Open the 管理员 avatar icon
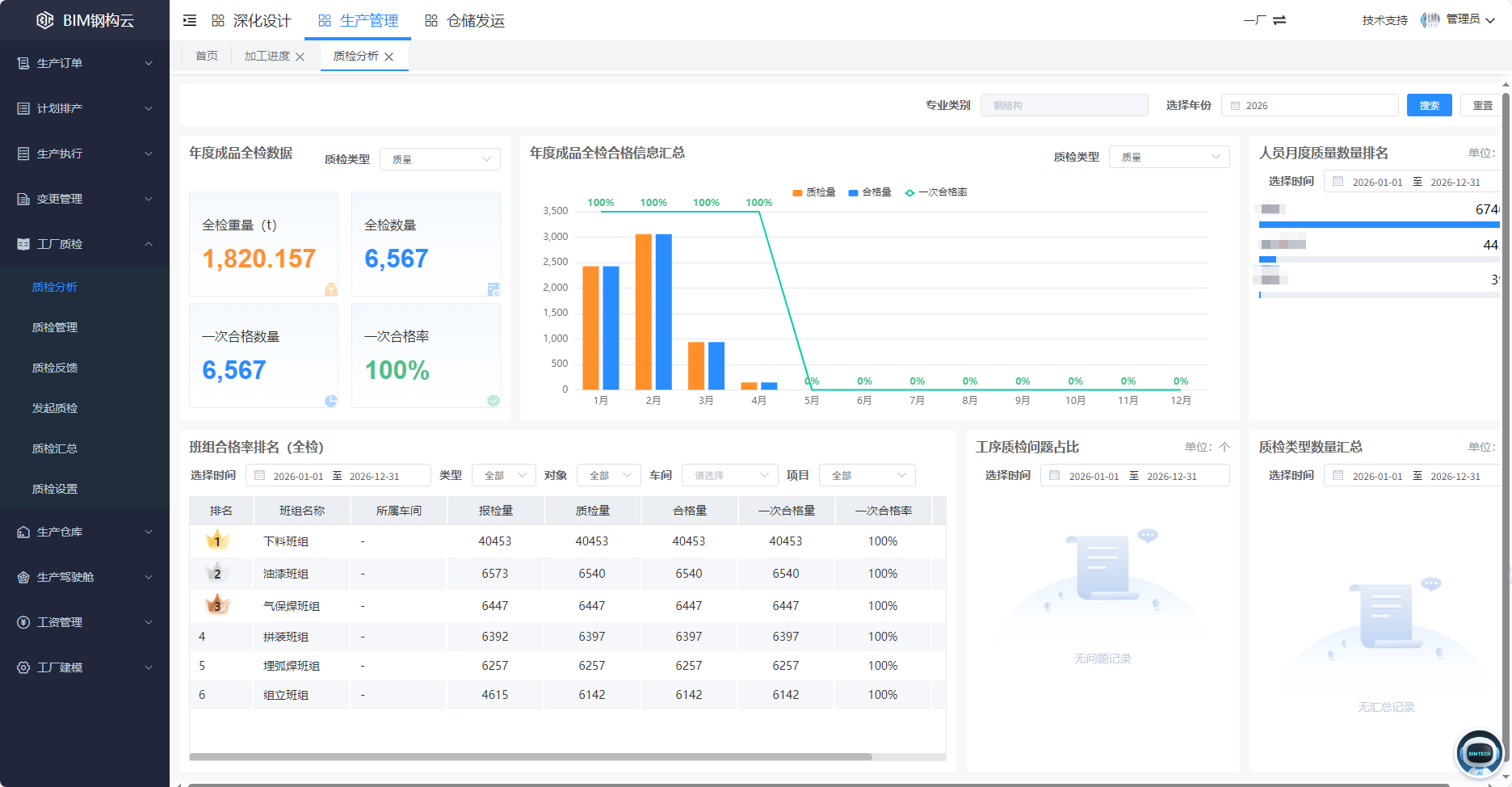 [1430, 19]
